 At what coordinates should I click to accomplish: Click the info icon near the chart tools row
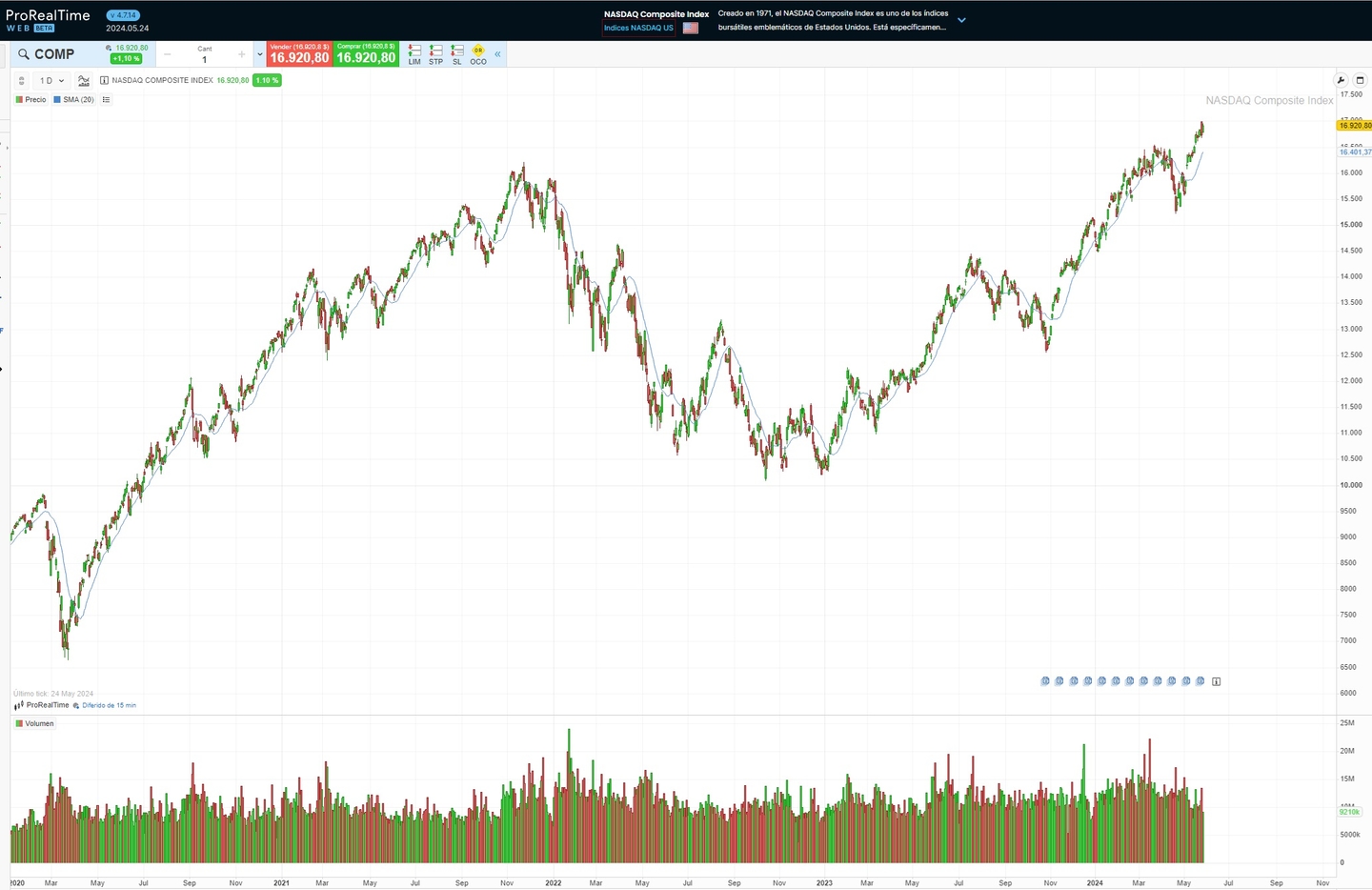pos(104,80)
